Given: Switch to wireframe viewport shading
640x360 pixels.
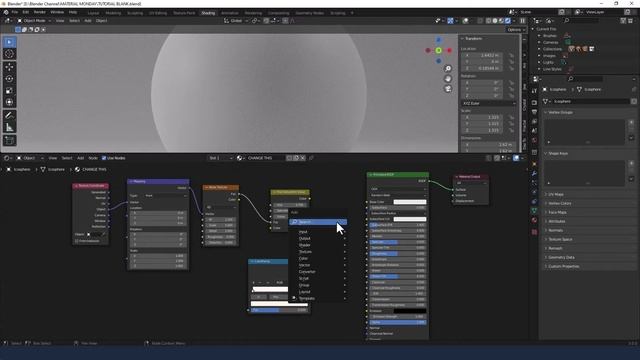Looking at the screenshot, I should [x=489, y=20].
